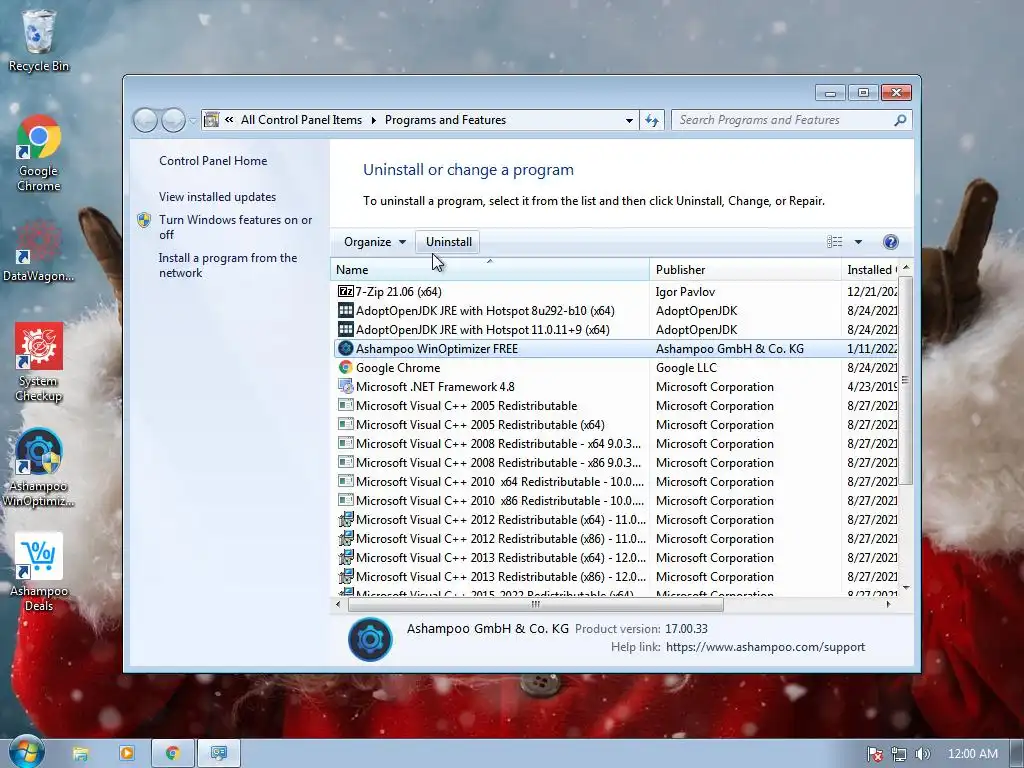Sort by the Installed On column header
This screenshot has width=1024, height=768.
(871, 270)
